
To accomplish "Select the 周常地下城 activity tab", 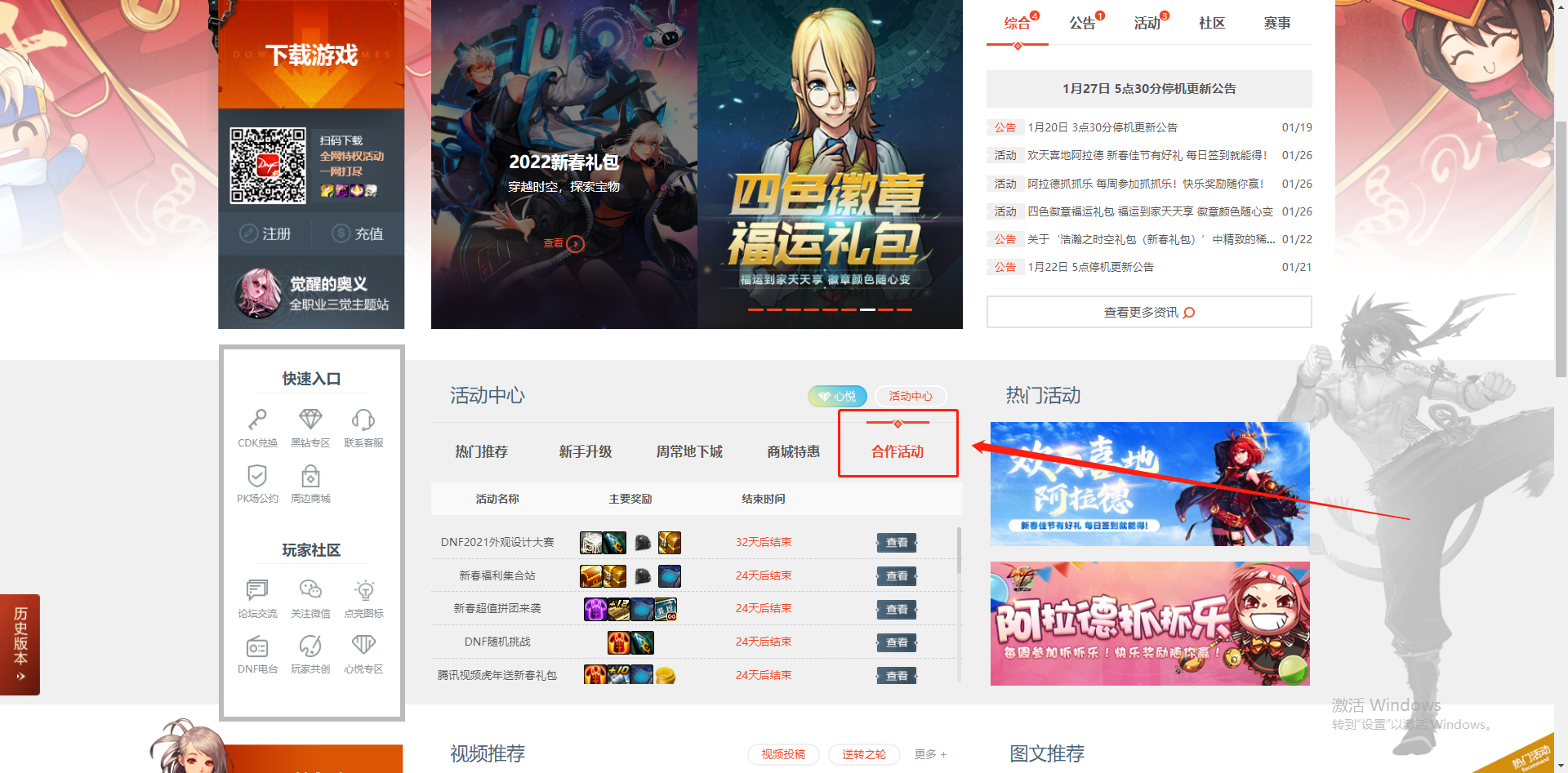I will coord(689,451).
